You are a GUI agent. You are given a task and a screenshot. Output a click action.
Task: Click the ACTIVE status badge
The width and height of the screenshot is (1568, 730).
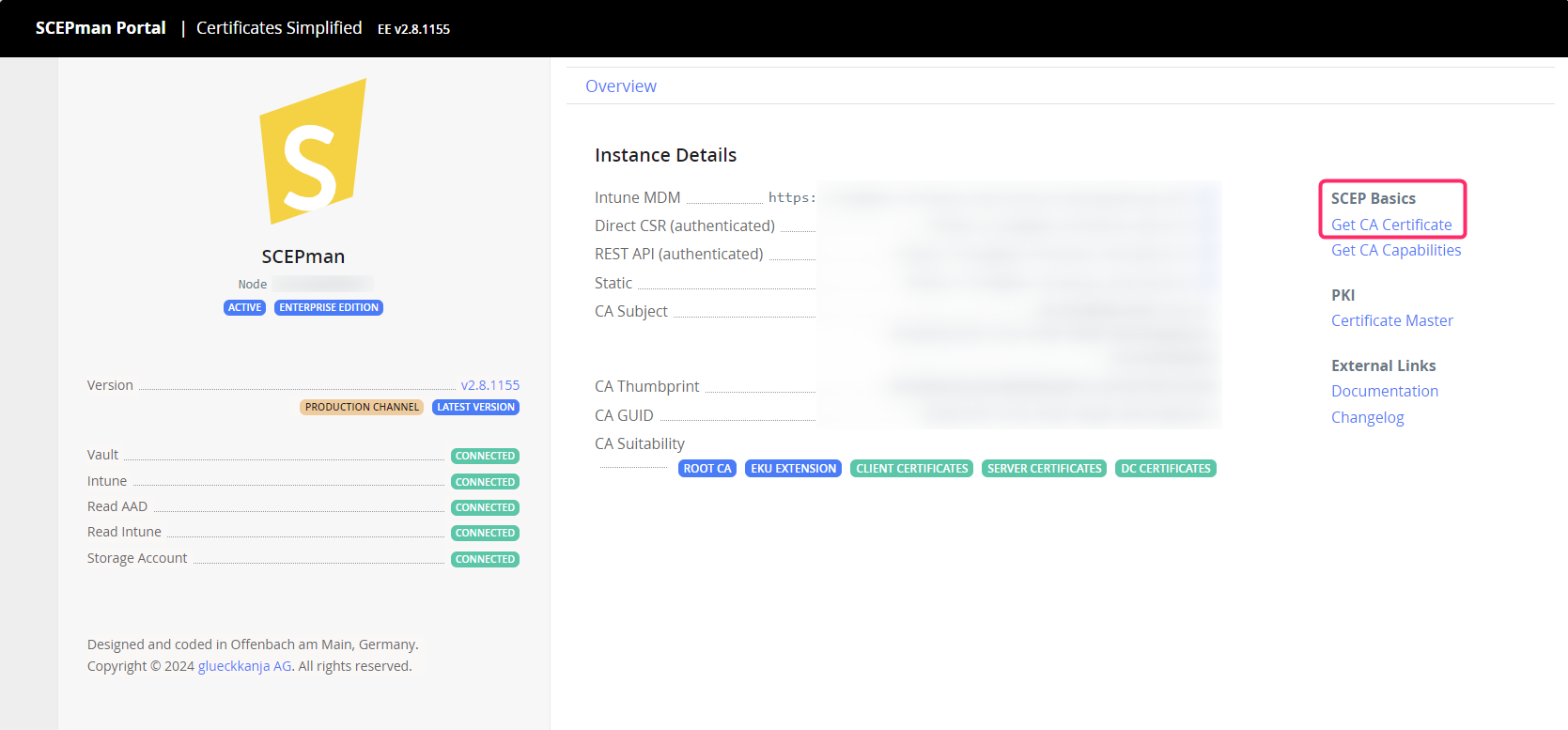point(244,308)
